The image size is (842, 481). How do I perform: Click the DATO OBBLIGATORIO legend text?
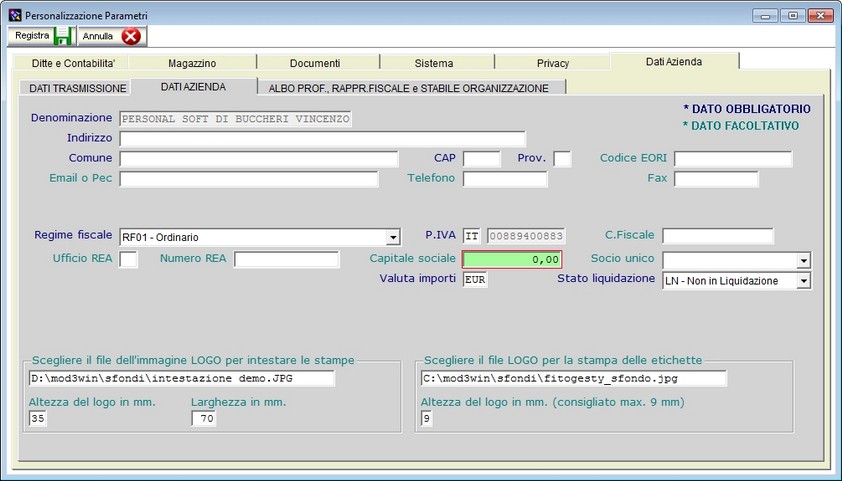[x=747, y=109]
